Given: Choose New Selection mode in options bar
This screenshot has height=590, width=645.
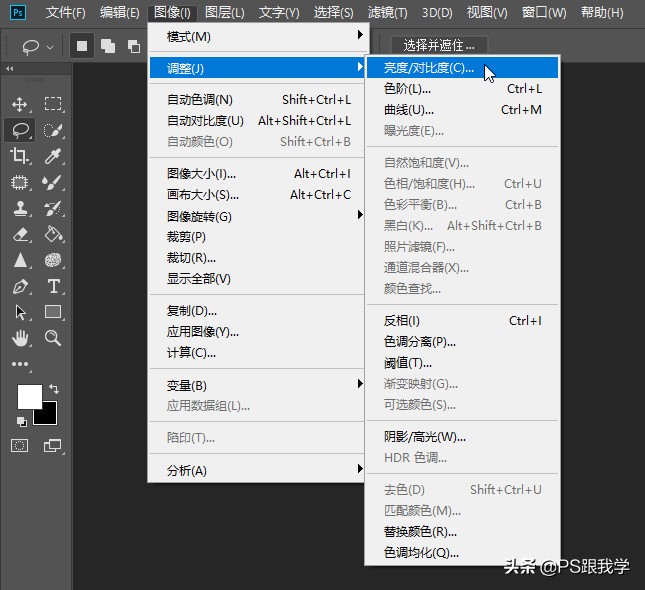Looking at the screenshot, I should pos(82,46).
